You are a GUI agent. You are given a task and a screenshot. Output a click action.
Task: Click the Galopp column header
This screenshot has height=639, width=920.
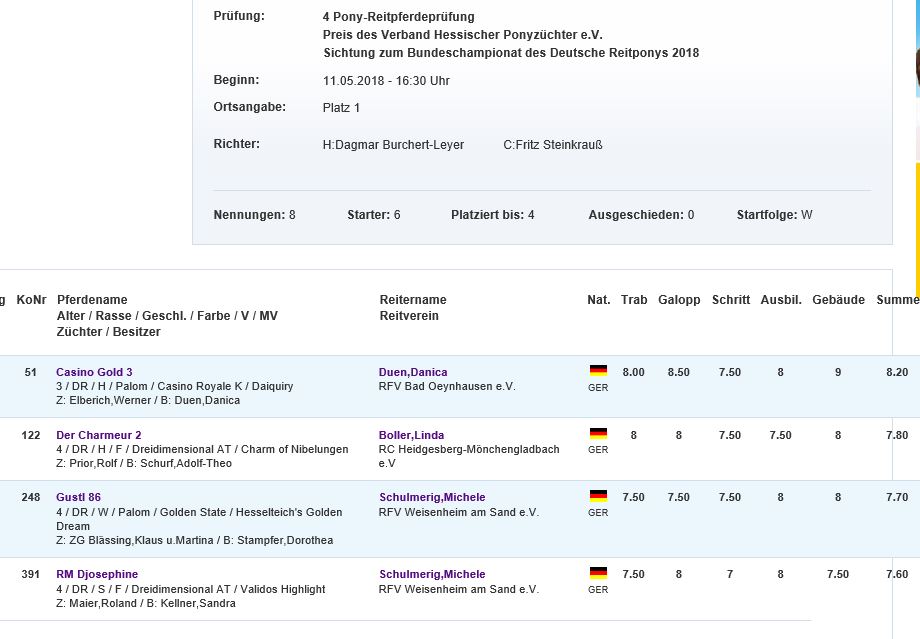pyautogui.click(x=679, y=300)
